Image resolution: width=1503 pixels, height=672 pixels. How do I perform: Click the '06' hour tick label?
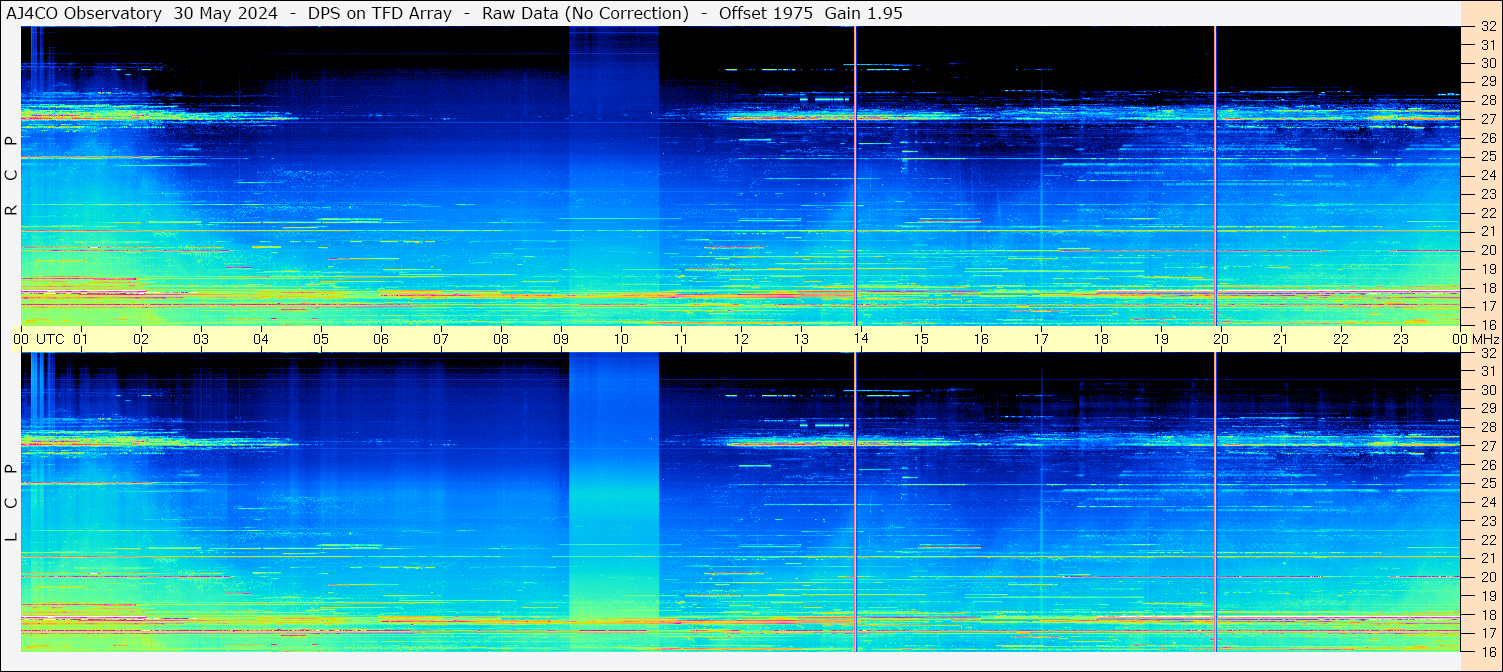pyautogui.click(x=381, y=339)
